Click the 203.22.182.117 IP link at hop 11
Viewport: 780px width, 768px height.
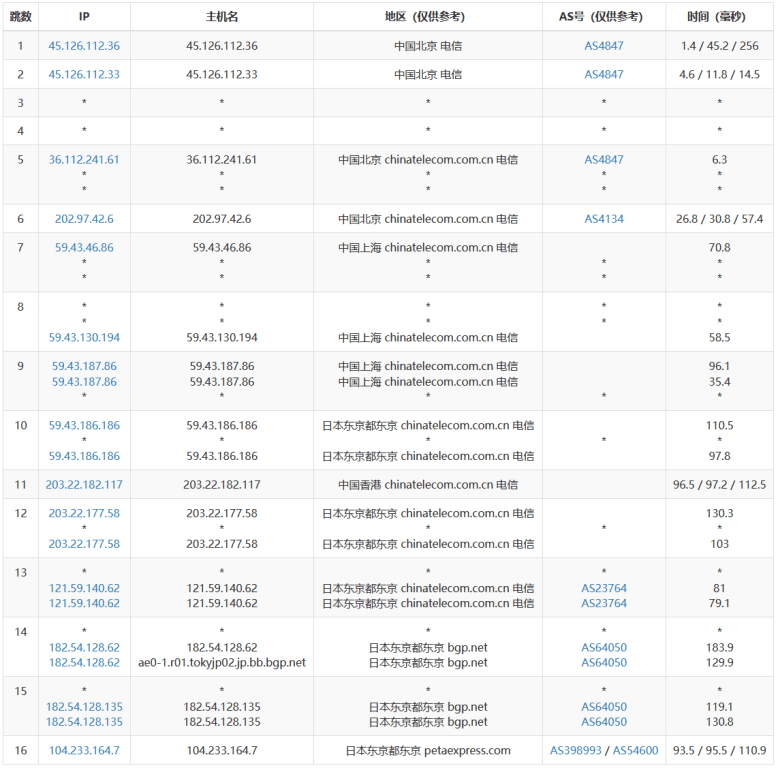(84, 485)
